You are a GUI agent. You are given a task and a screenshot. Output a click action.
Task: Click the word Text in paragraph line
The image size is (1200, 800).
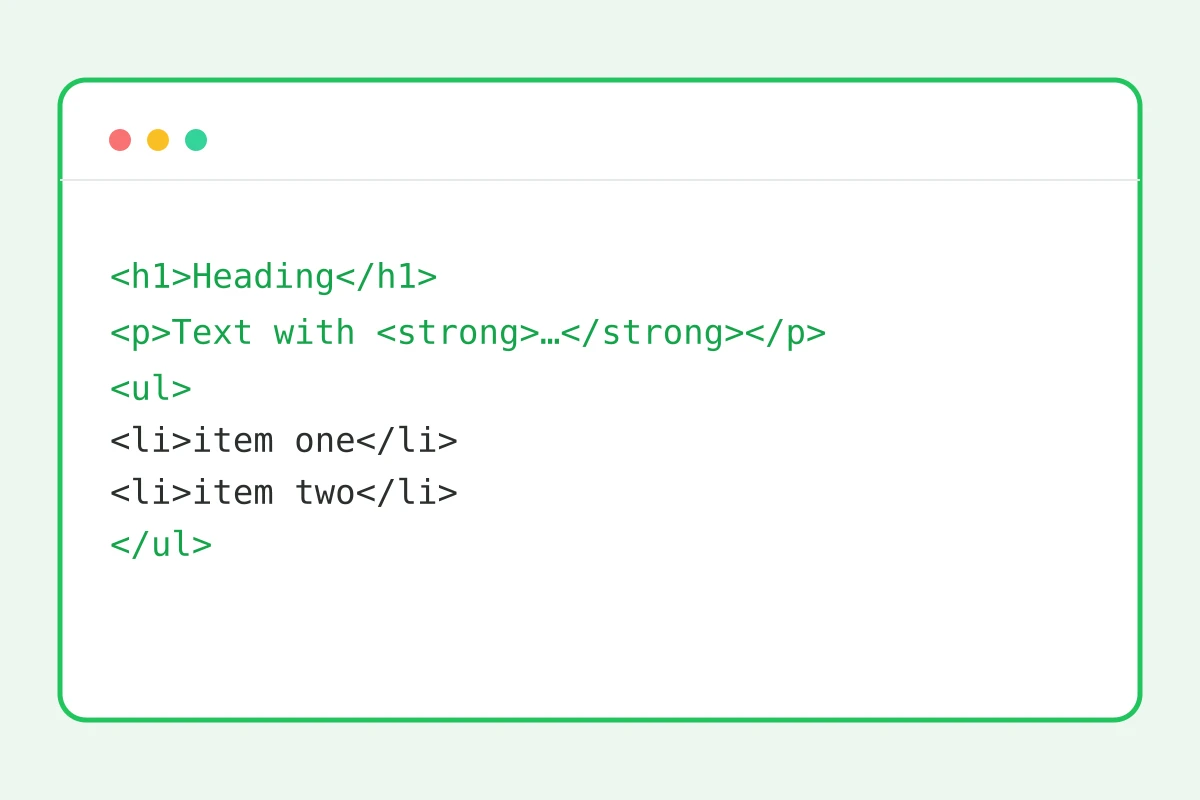(213, 333)
